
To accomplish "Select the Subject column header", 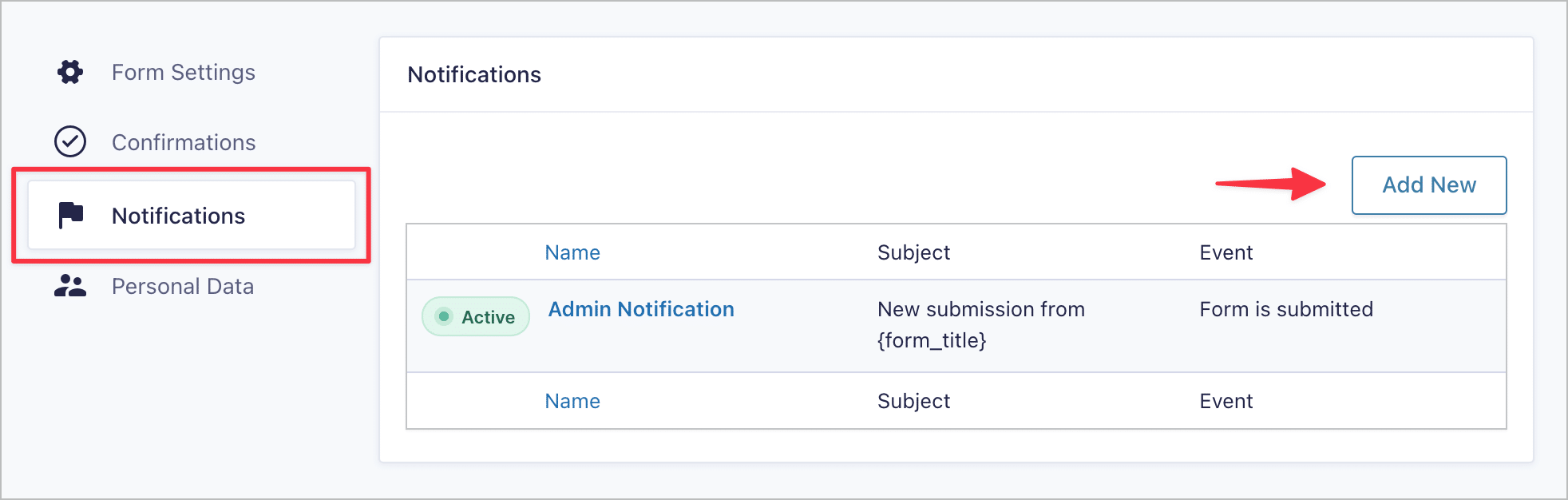I will coord(913,252).
